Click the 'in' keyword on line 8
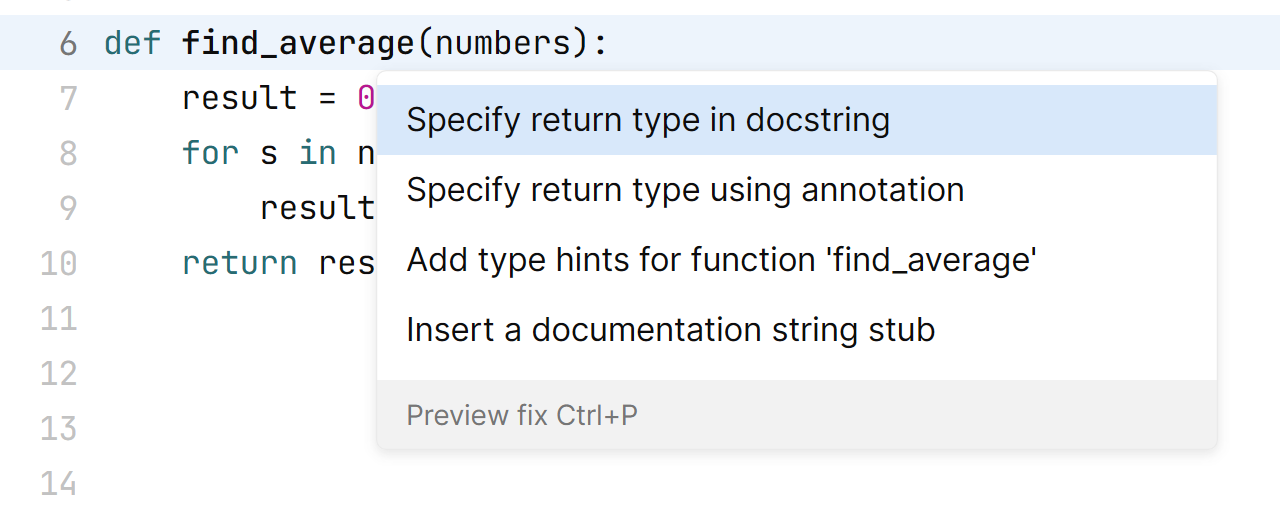The width and height of the screenshot is (1280, 510). tap(317, 153)
